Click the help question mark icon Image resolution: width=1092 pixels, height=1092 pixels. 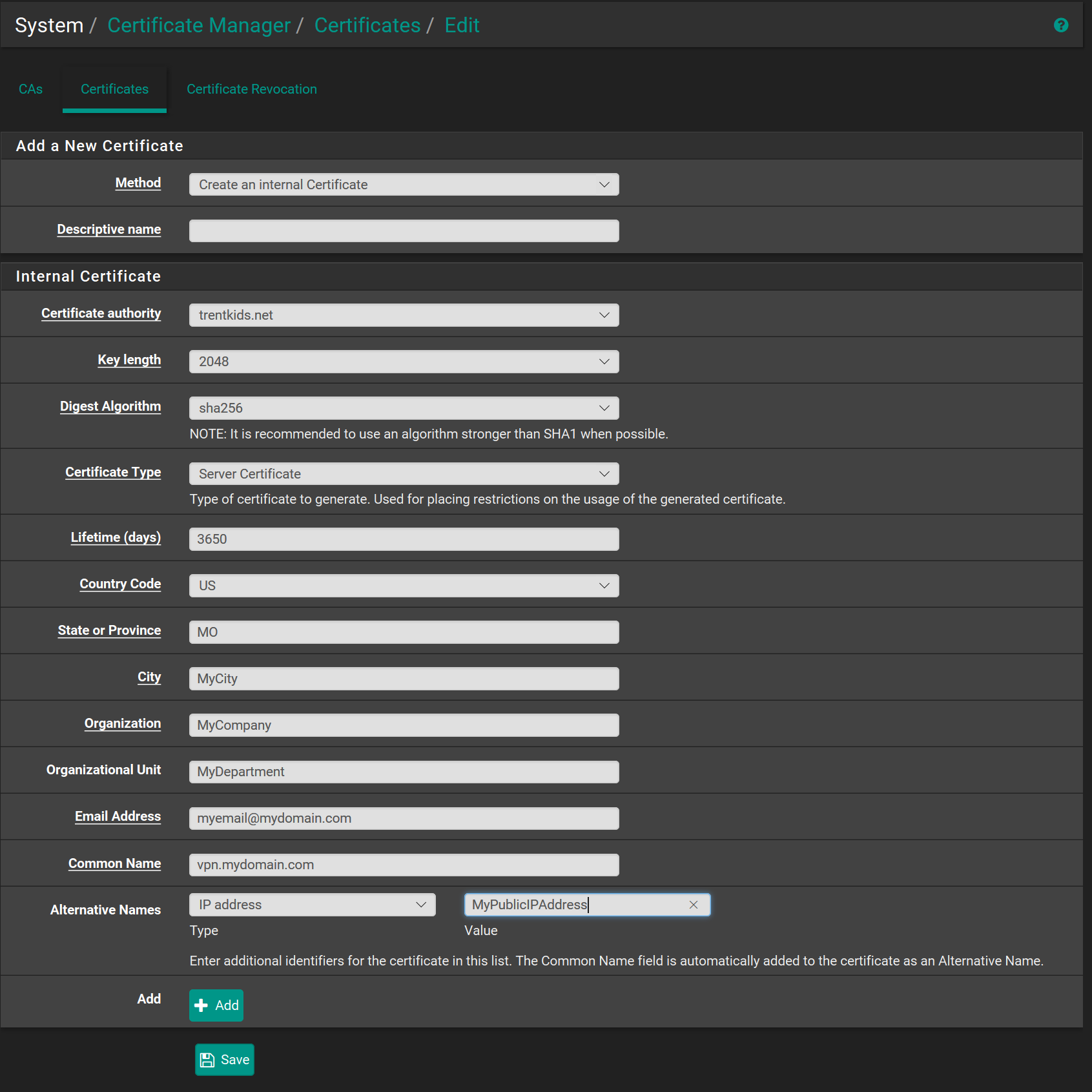[1060, 25]
